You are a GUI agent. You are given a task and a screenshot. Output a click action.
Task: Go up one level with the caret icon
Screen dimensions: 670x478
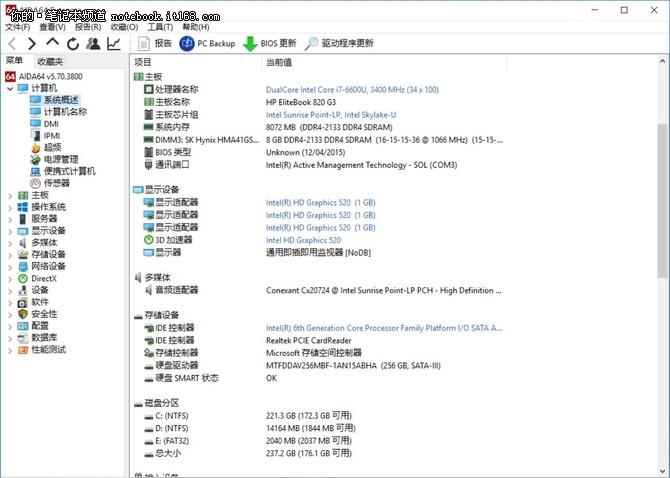pyautogui.click(x=53, y=42)
